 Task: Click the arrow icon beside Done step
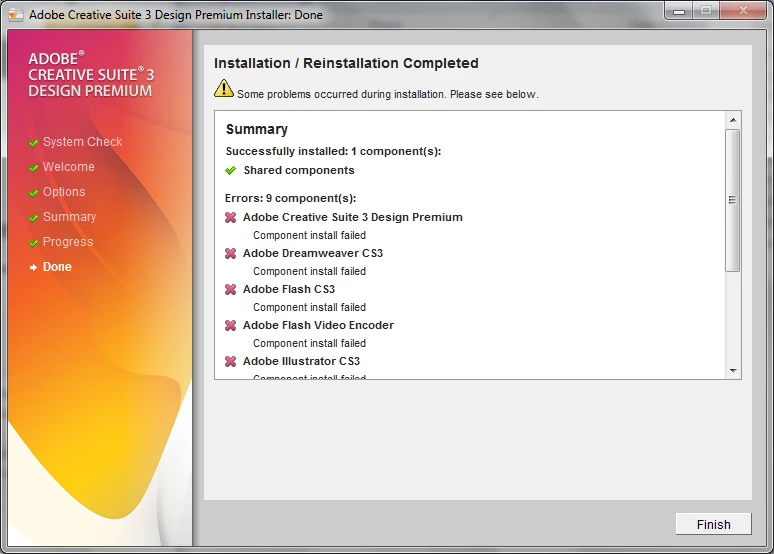(x=33, y=267)
